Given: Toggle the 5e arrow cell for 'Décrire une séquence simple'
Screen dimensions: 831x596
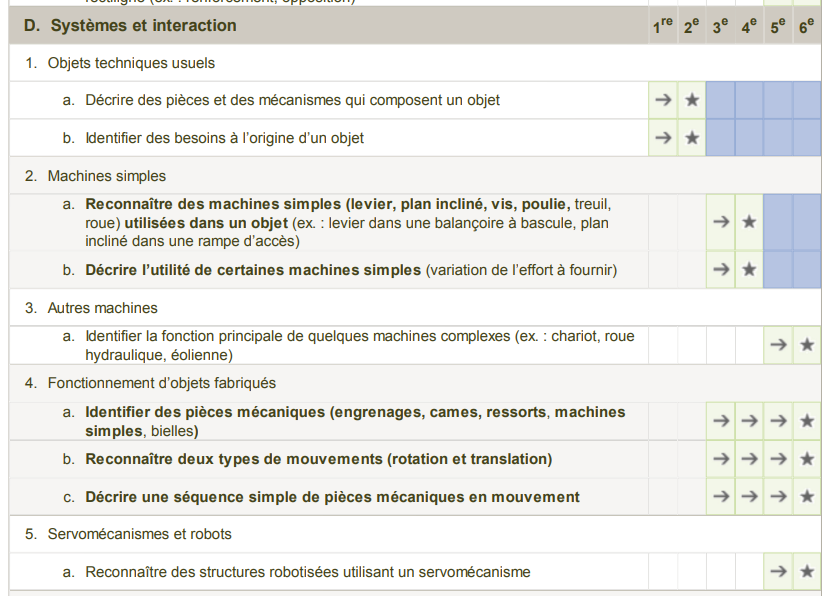Looking at the screenshot, I should point(777,495).
